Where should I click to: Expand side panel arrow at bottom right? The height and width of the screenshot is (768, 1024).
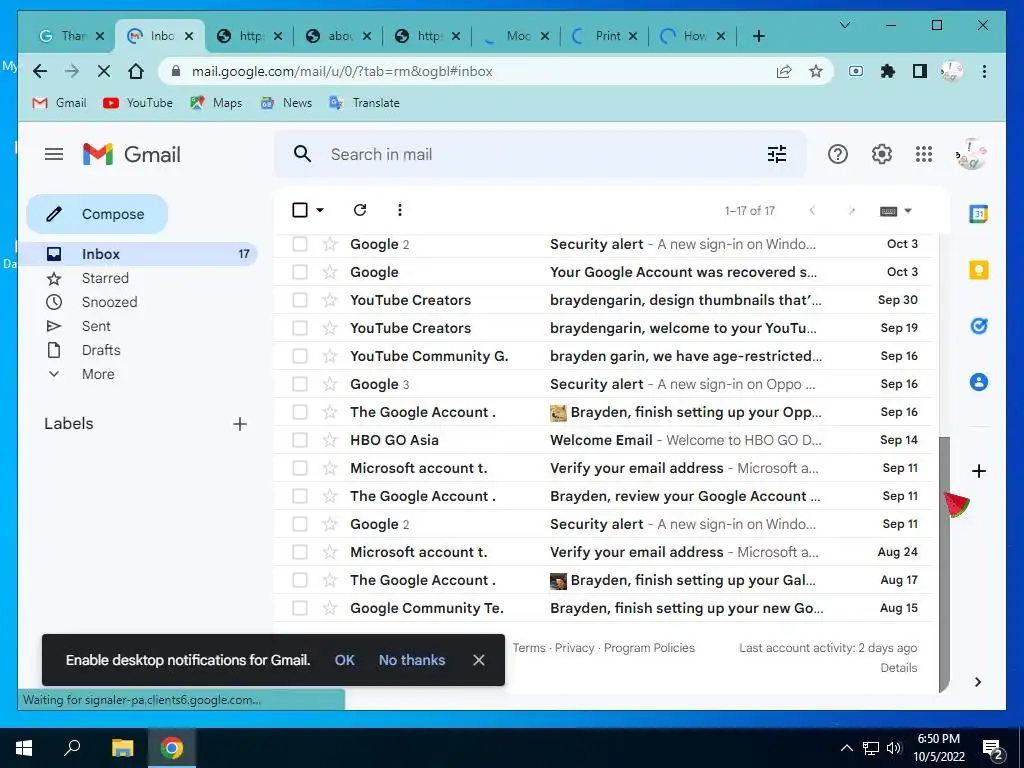pyautogui.click(x=978, y=682)
